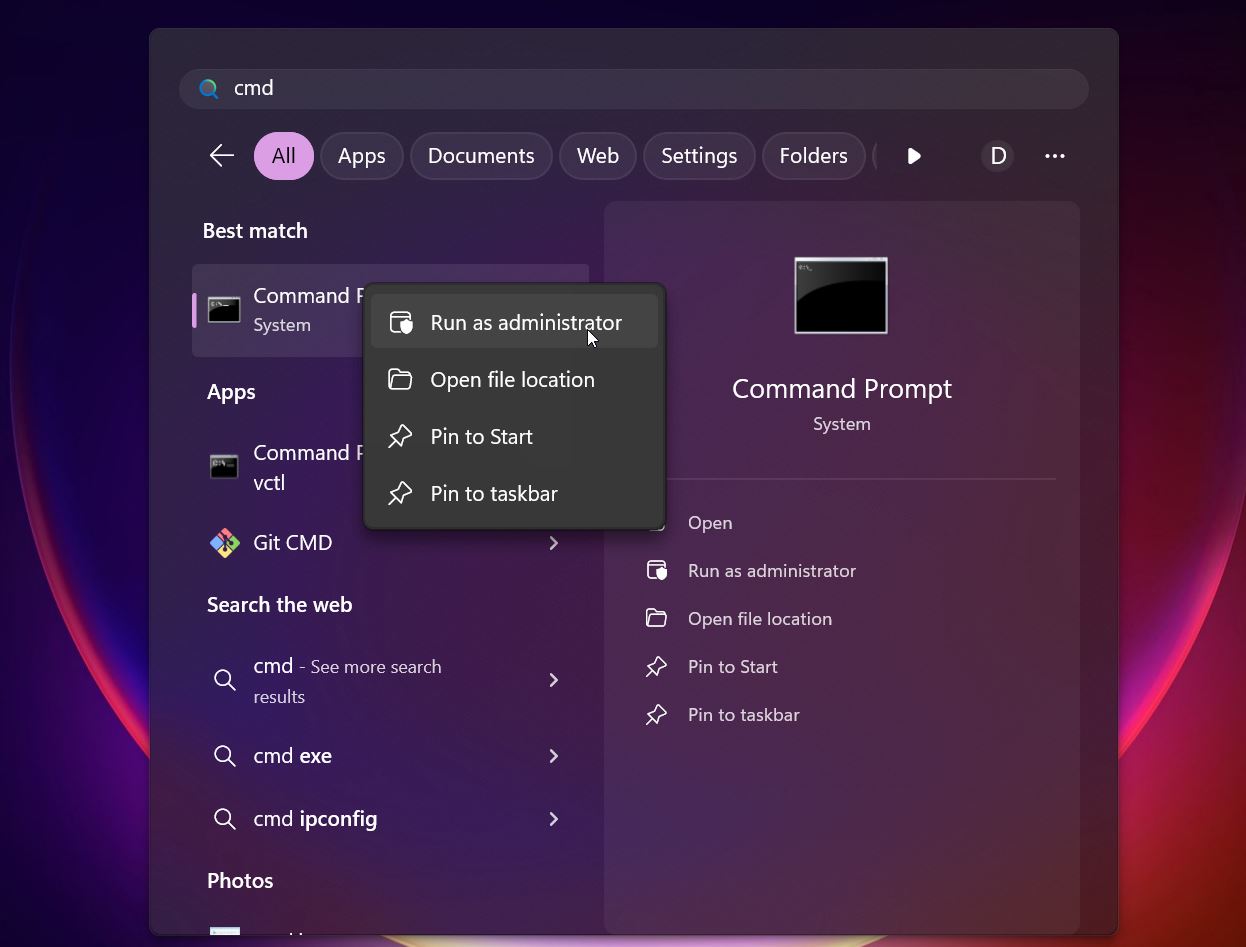Click the Pin to taskbar pin icon in context menu

[x=400, y=493]
